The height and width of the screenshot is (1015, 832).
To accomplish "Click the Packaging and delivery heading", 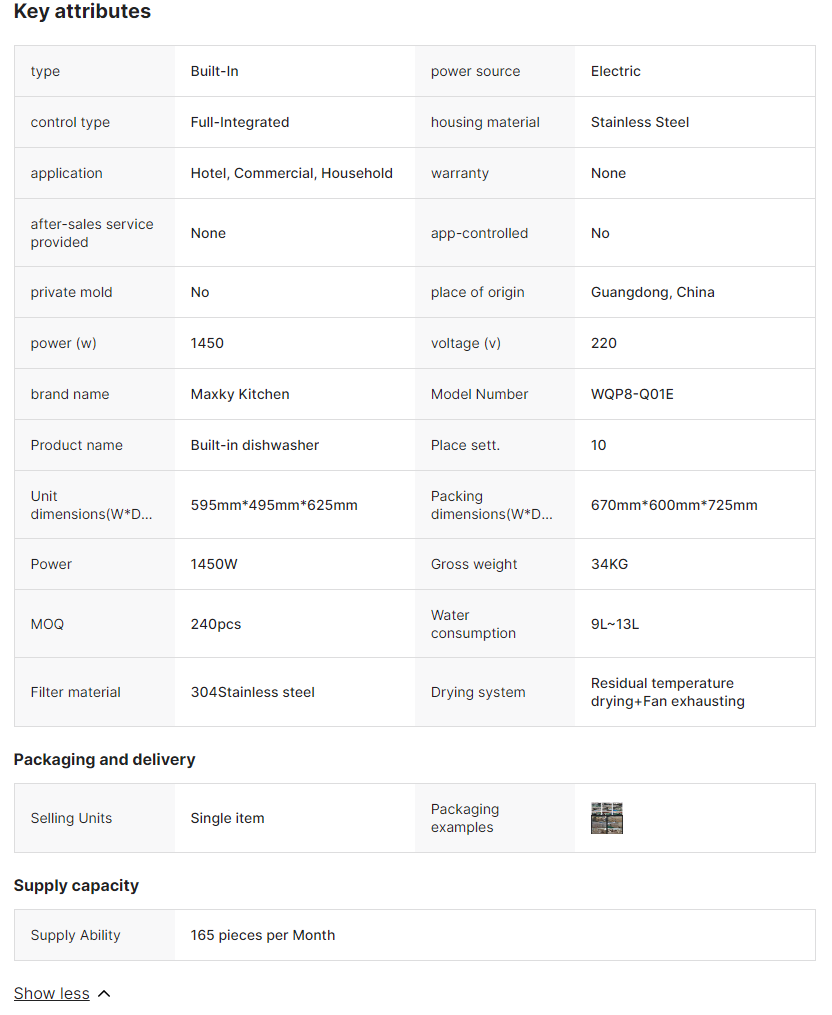I will point(104,760).
